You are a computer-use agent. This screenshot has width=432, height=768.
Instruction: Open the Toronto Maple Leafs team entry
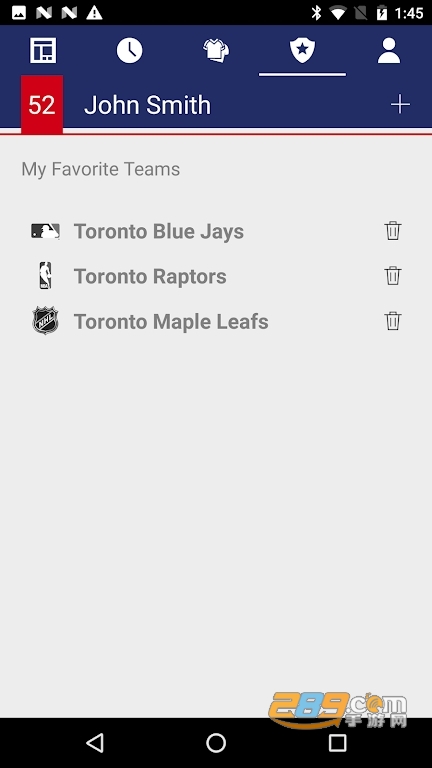tap(171, 322)
